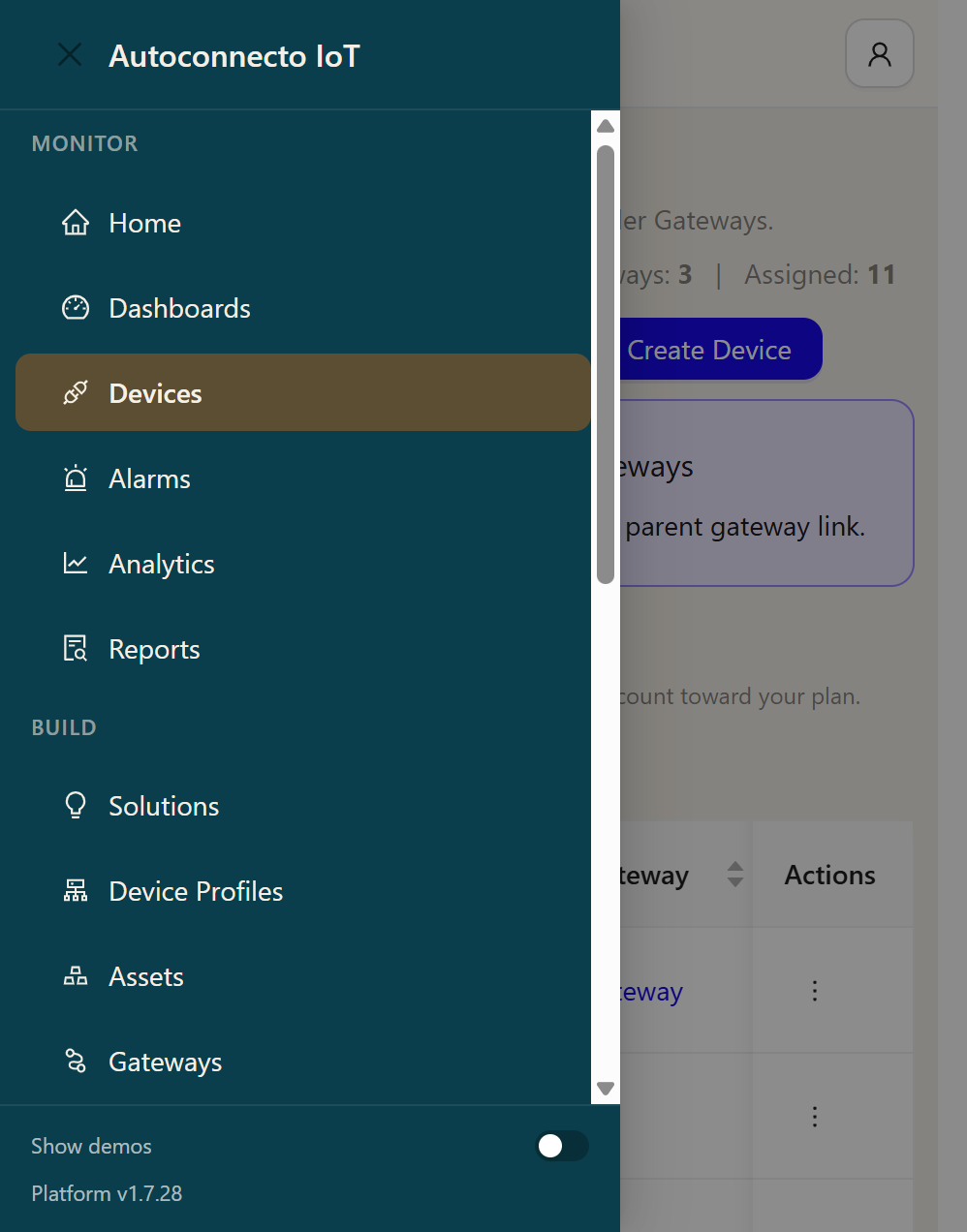Sort the table by gateway column arrows
Viewport: 967px width, 1232px height.
(x=735, y=875)
